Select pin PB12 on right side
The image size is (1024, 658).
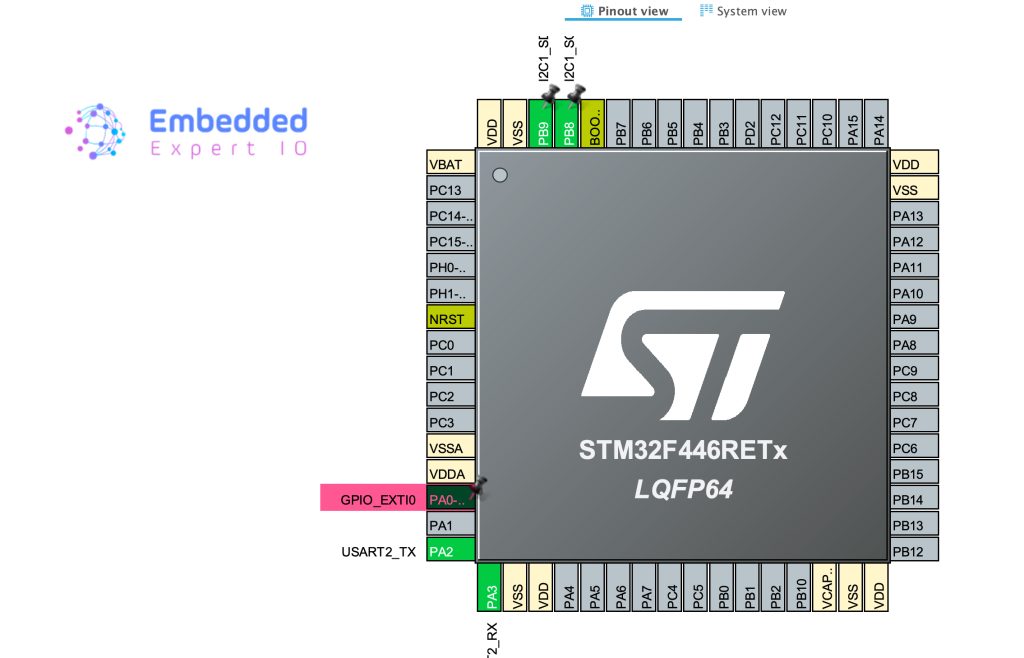pos(914,551)
